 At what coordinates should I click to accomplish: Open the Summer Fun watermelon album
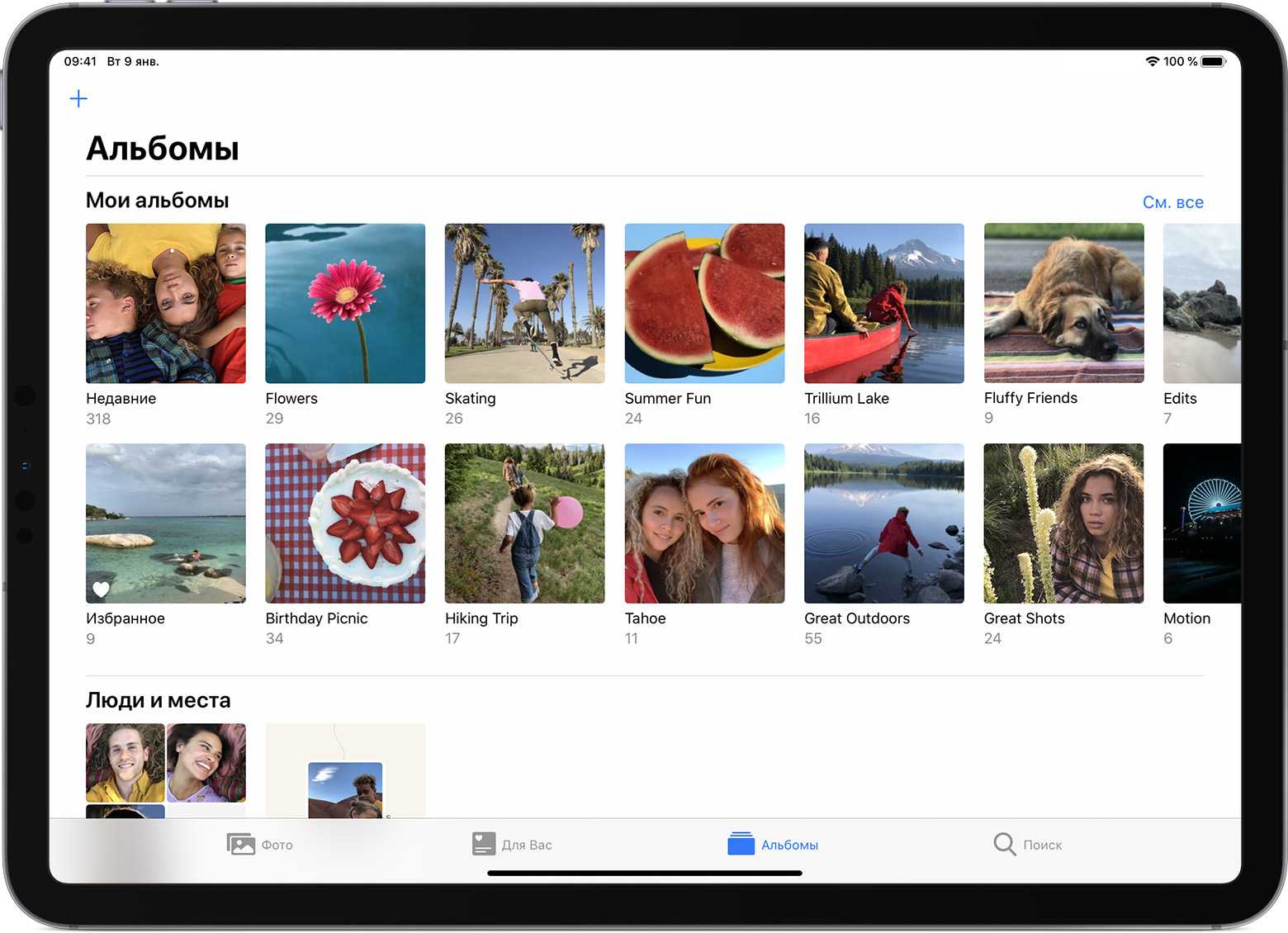(704, 303)
